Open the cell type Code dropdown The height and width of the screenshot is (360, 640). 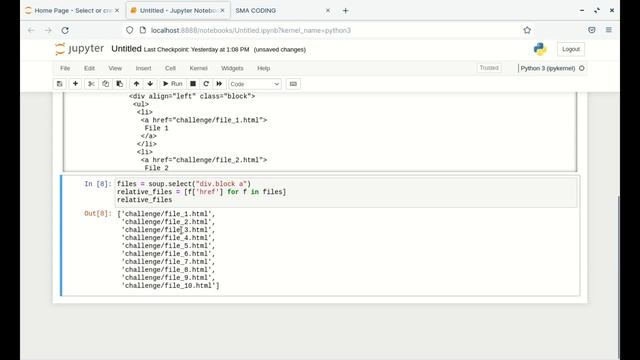[255, 84]
